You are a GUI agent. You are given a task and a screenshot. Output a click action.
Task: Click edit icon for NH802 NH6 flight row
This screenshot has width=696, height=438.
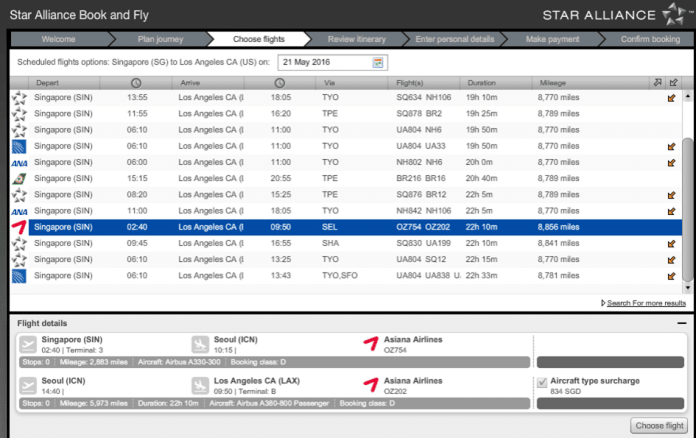672,163
